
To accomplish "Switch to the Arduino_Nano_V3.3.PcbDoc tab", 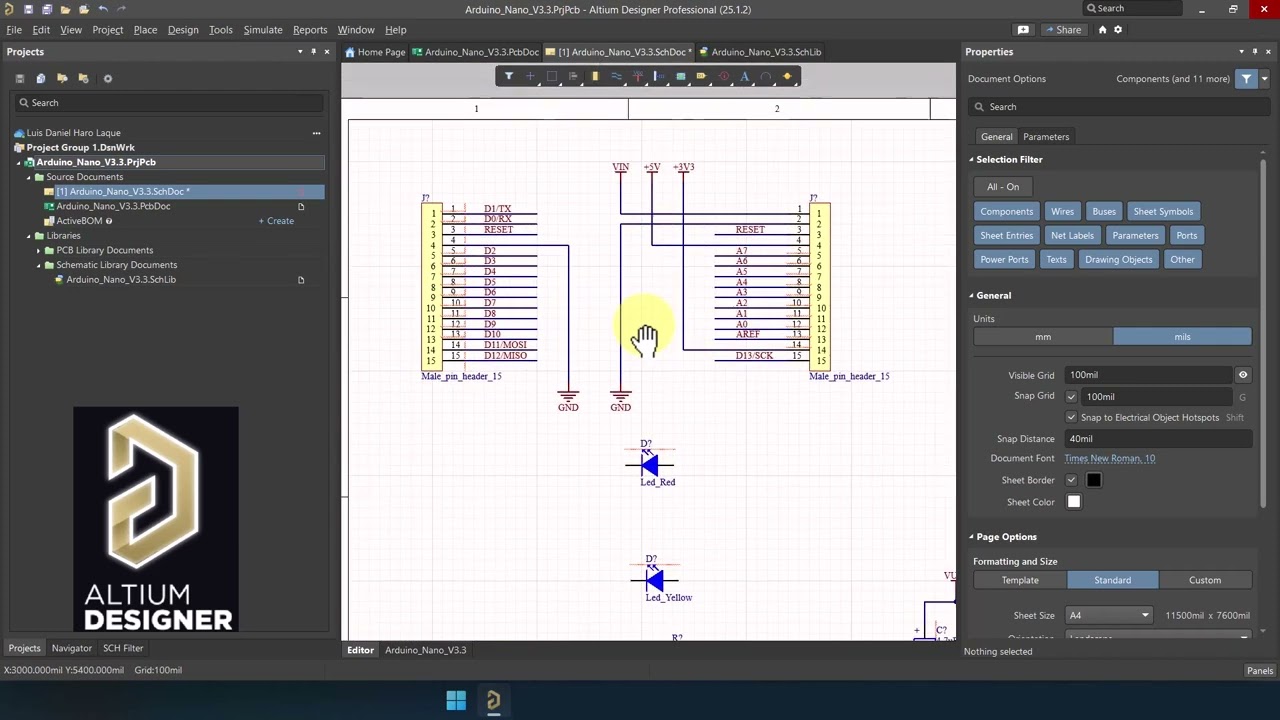I will pos(475,52).
